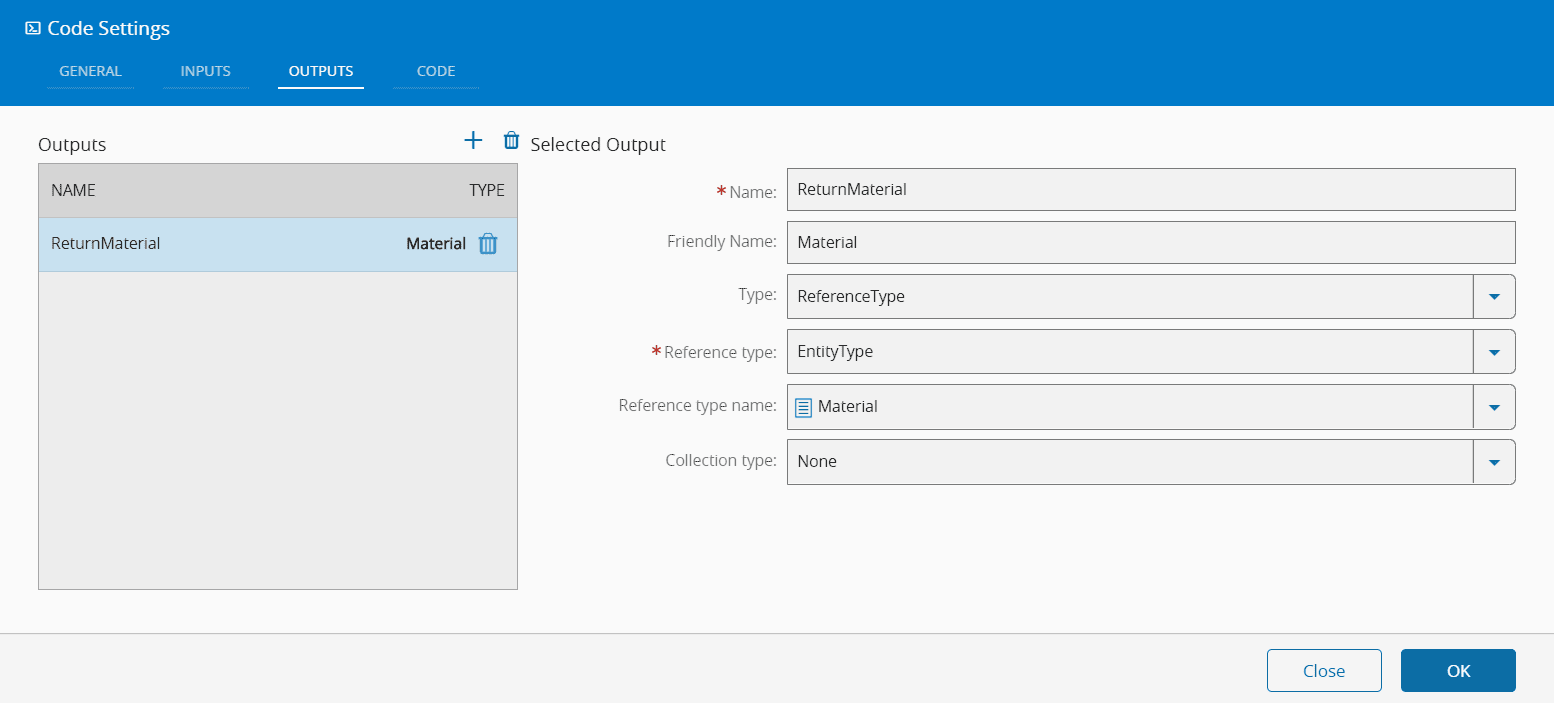The image size is (1554, 703).
Task: Focus the Friendly Name text field
Action: [1150, 242]
